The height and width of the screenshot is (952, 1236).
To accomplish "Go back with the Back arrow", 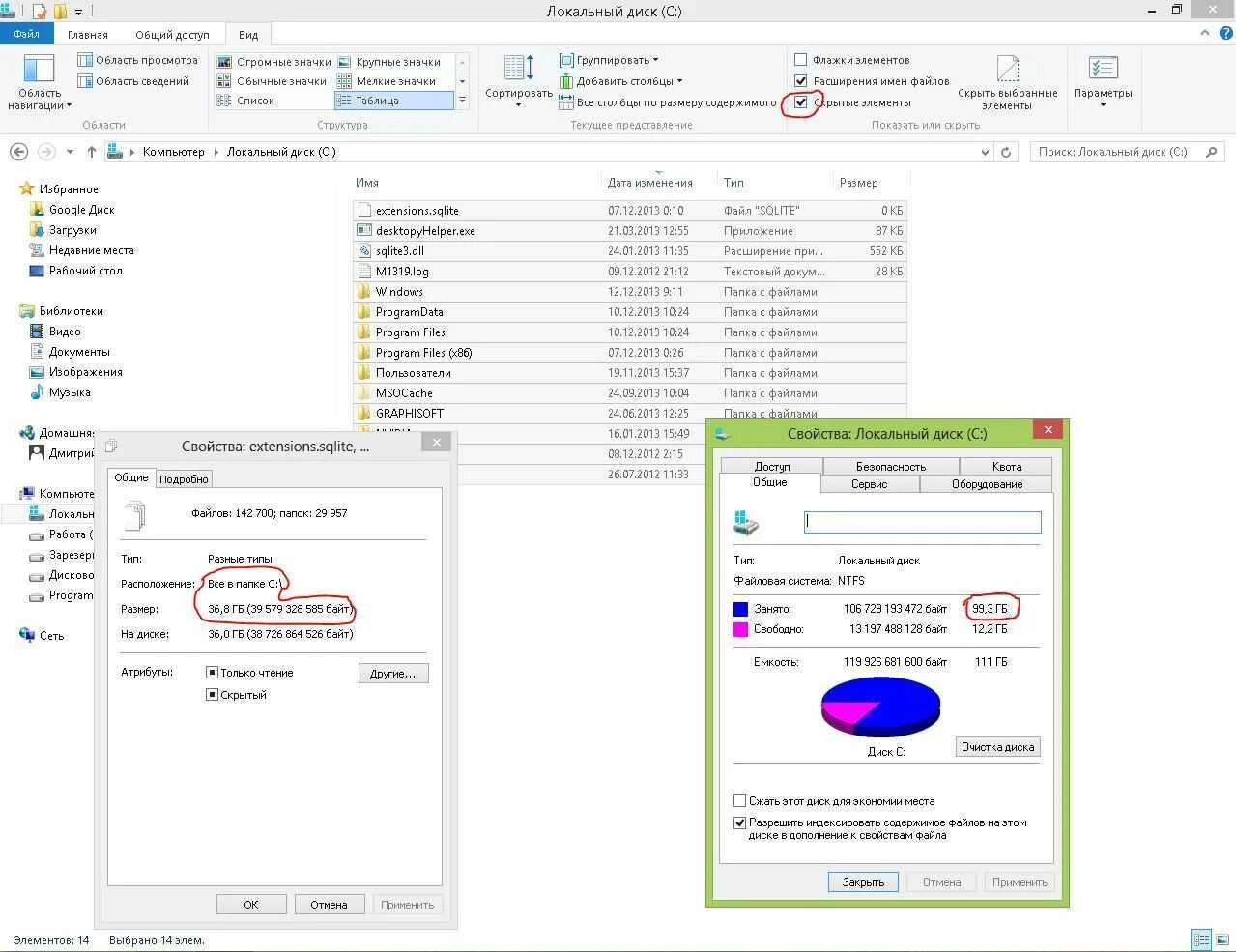I will (18, 152).
